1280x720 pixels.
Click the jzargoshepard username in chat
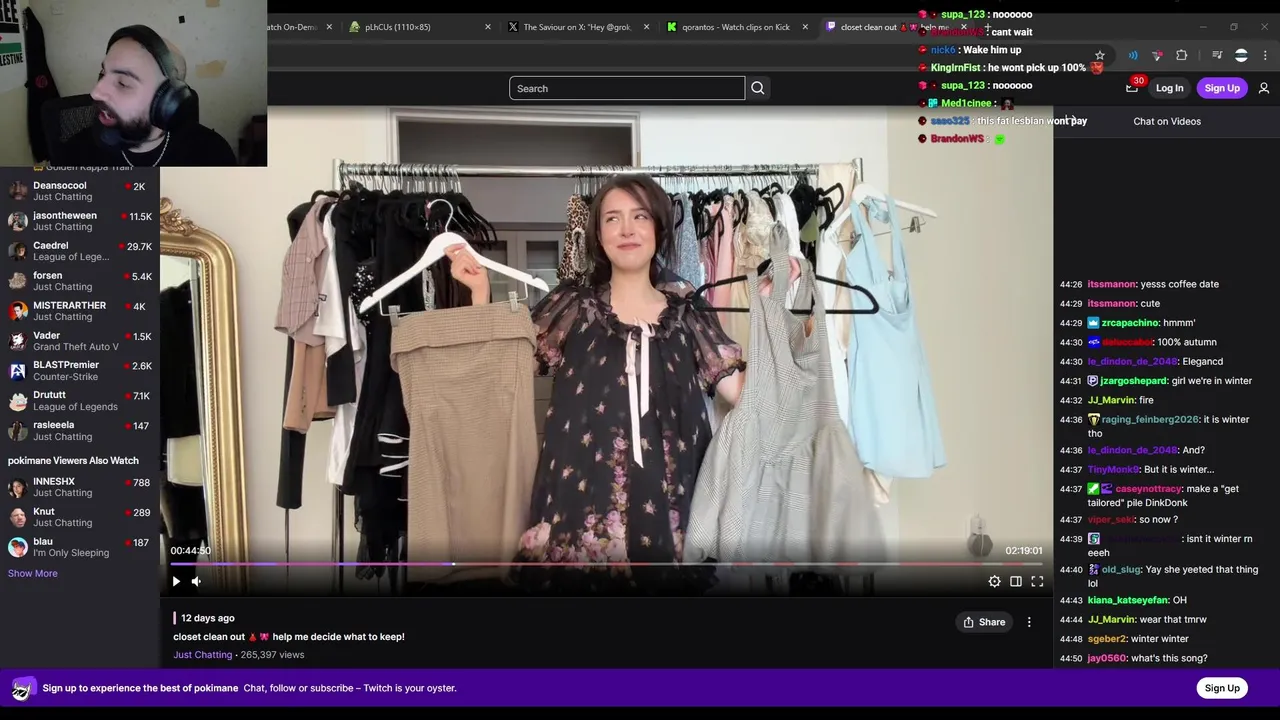(x=1134, y=381)
